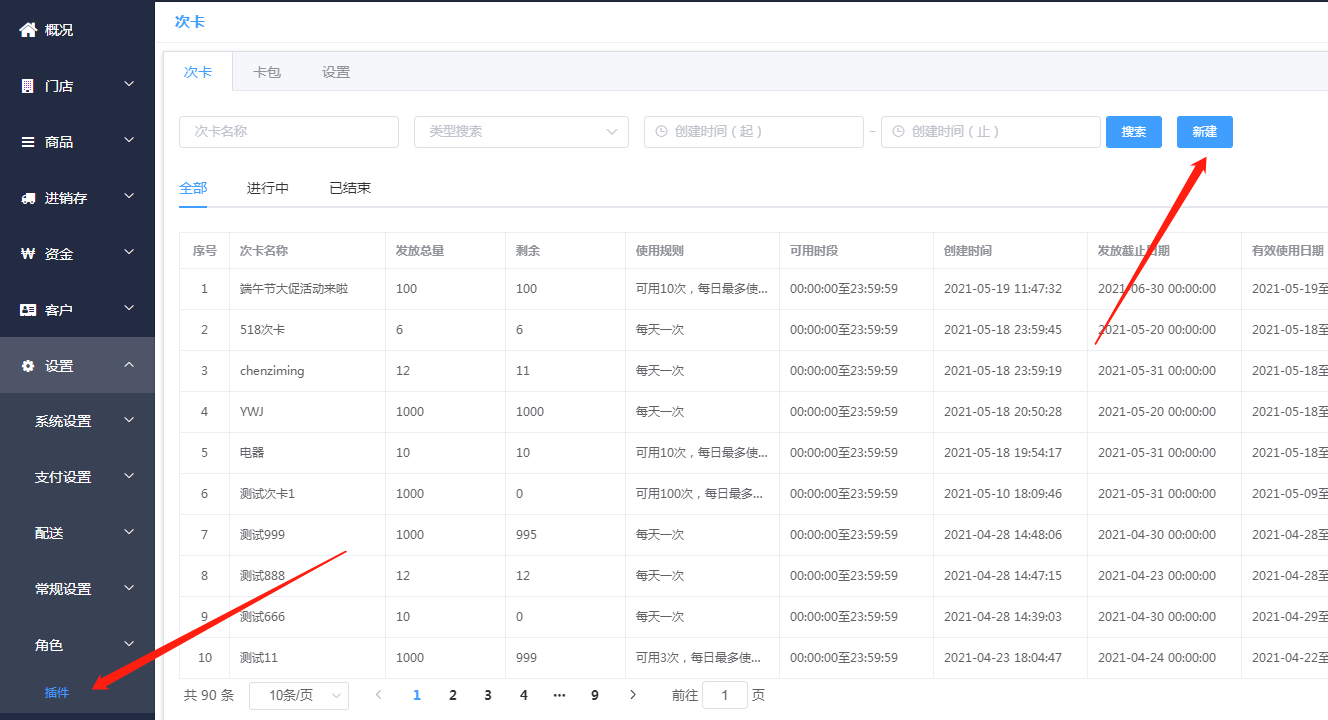Select the 进行中 filter tab

[268, 188]
